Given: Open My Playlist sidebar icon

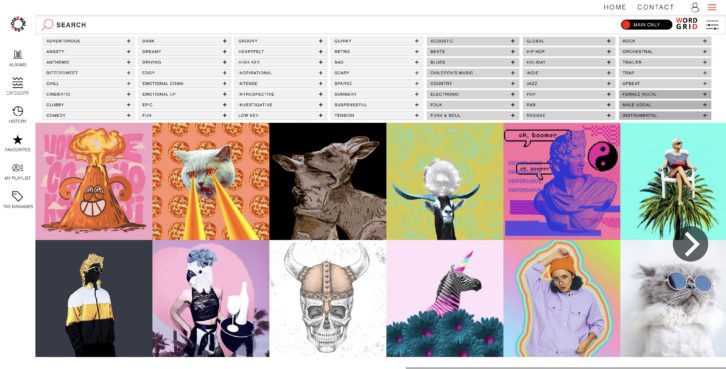Looking at the screenshot, I should point(18,171).
